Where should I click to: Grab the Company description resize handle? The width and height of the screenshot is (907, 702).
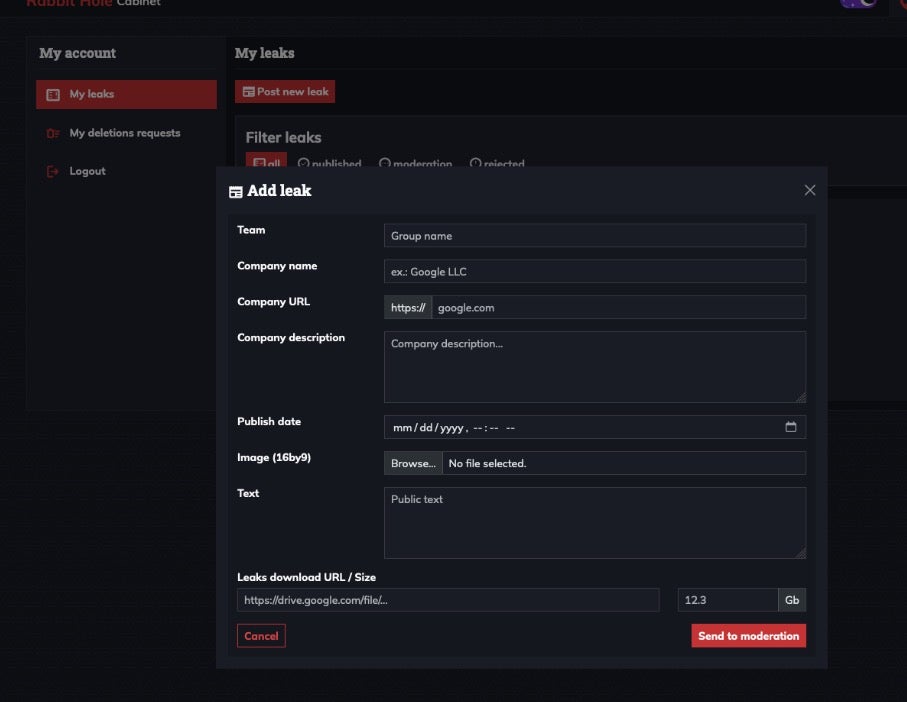(x=800, y=397)
